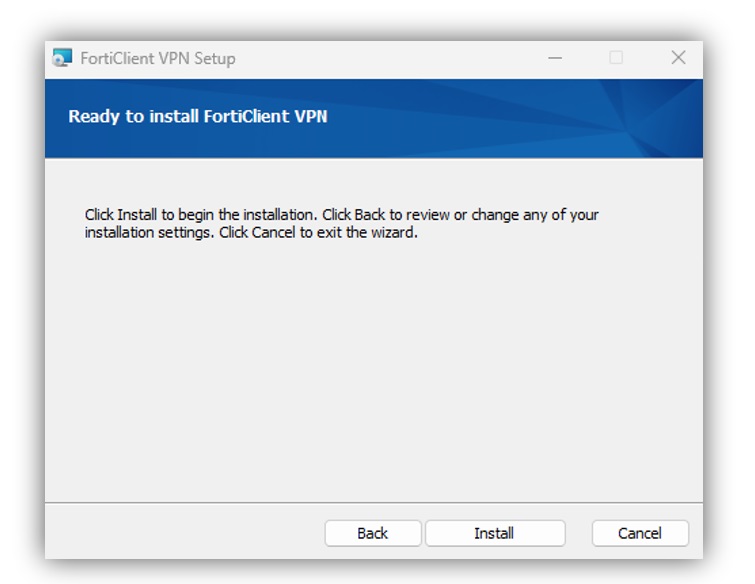Image resolution: width=755 pixels, height=584 pixels.
Task: Click the 'Click Install to begin the installation' sentence
Action: click(x=201, y=215)
